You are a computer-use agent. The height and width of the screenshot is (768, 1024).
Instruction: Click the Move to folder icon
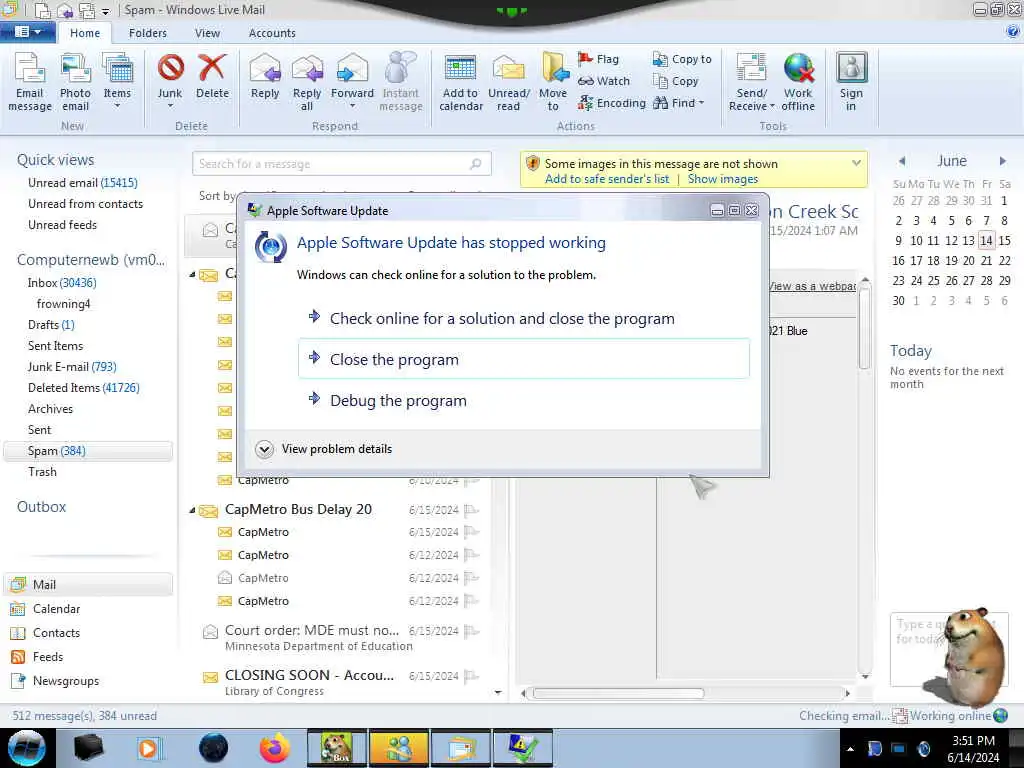point(553,82)
